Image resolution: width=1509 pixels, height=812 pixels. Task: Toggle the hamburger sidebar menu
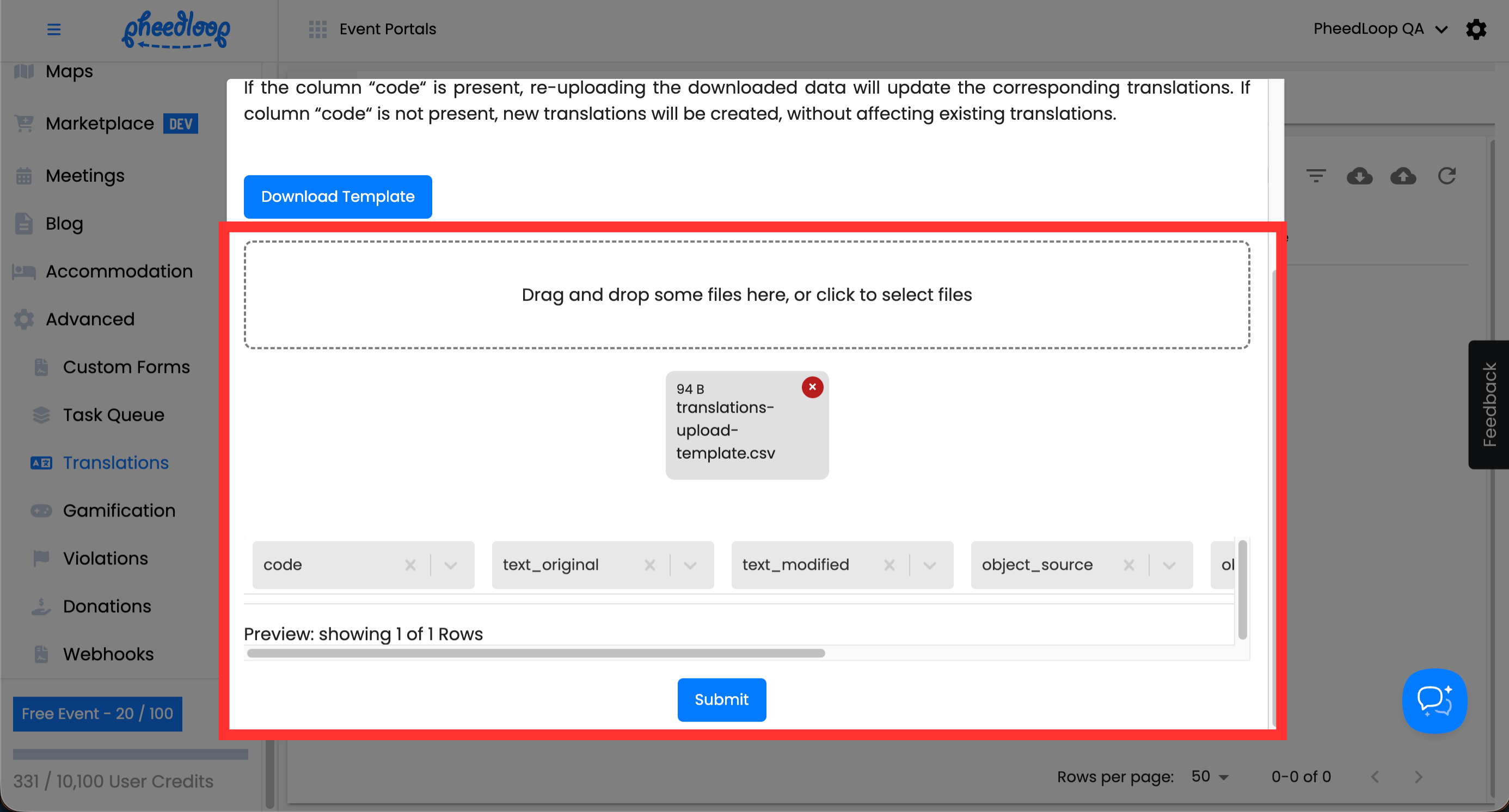click(54, 29)
